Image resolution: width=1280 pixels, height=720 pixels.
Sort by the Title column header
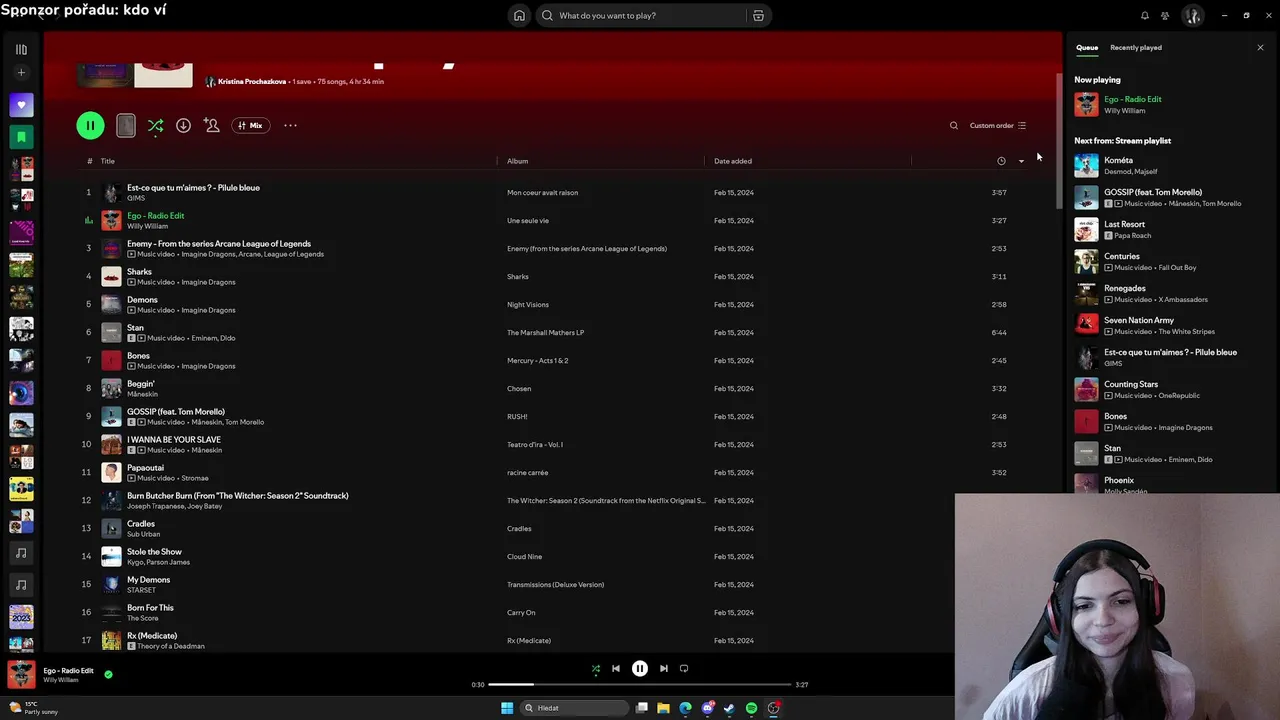[x=107, y=161]
